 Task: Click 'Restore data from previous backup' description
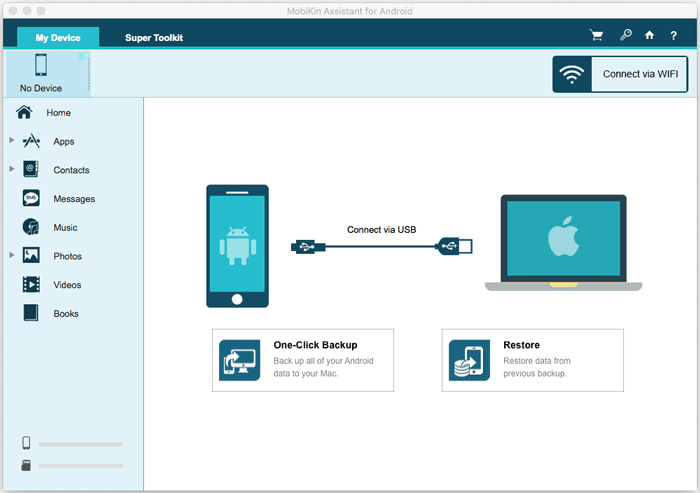(x=537, y=367)
